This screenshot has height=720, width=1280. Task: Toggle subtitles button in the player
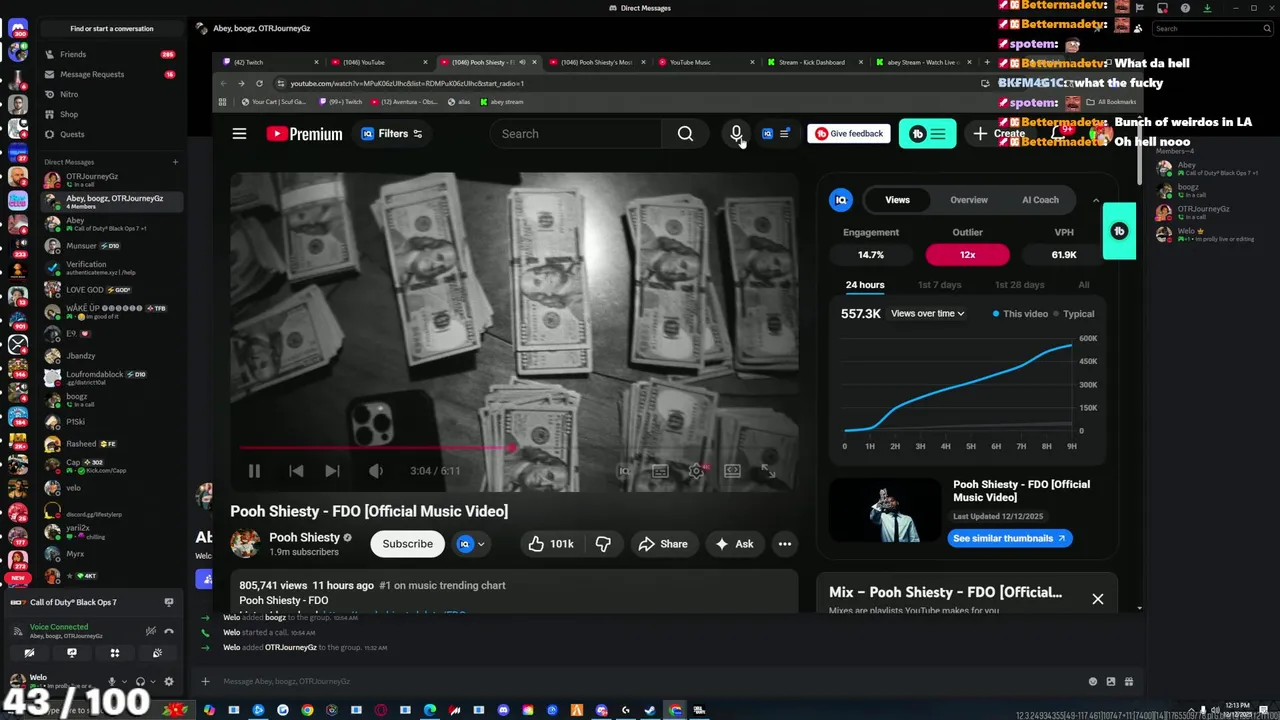[660, 471]
